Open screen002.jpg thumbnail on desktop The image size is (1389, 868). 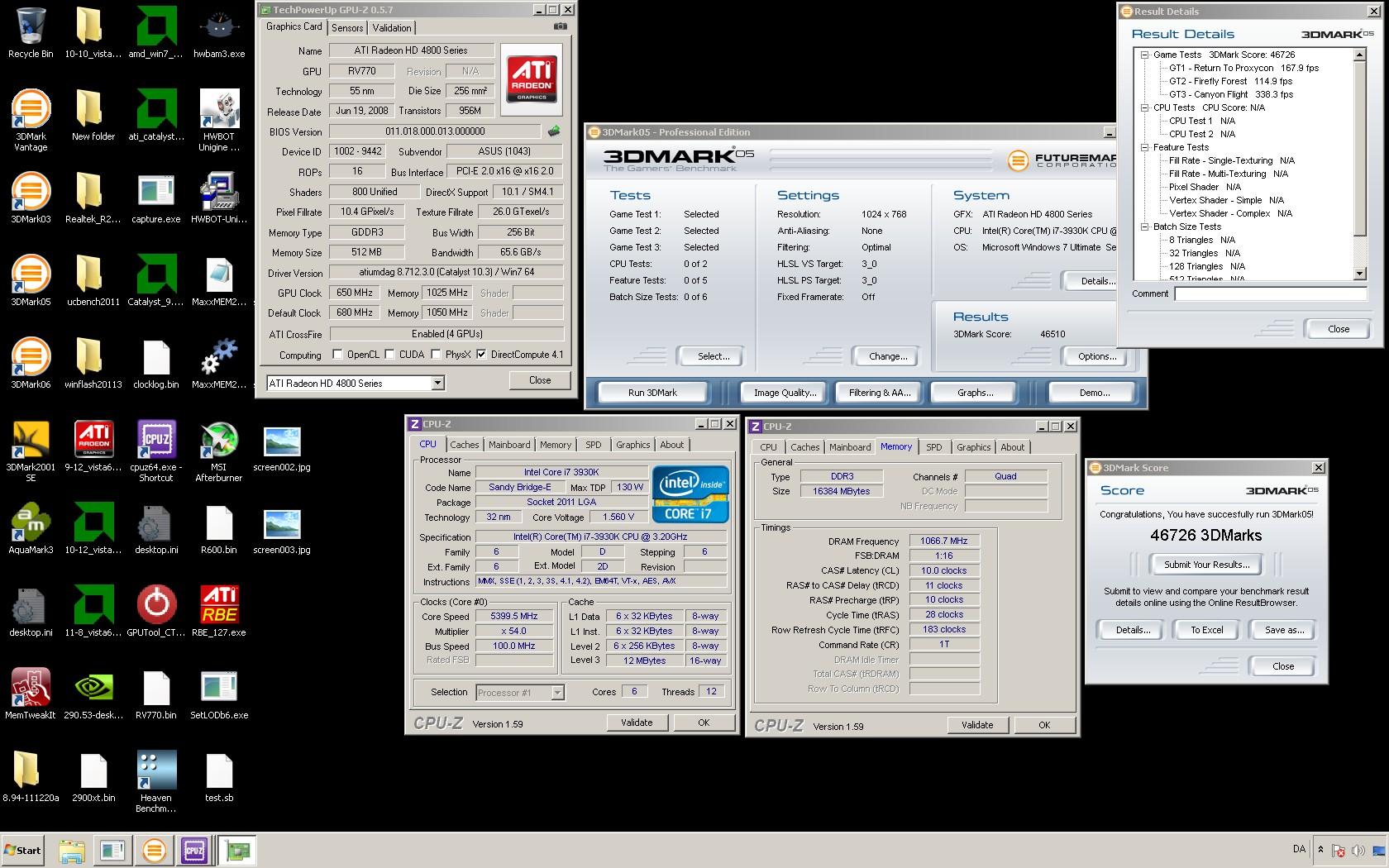pos(282,451)
